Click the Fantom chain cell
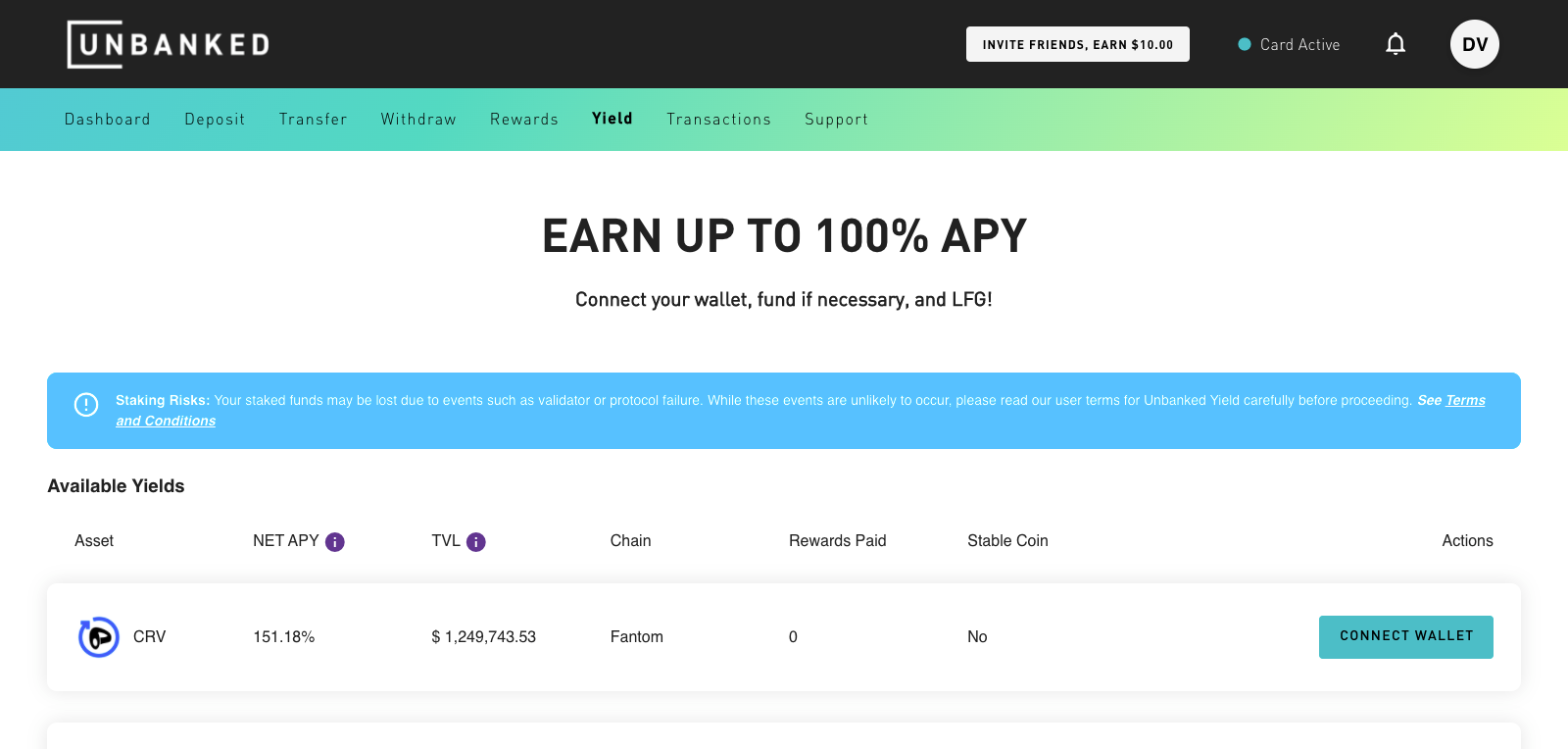The width and height of the screenshot is (1568, 749). pyautogui.click(x=637, y=637)
